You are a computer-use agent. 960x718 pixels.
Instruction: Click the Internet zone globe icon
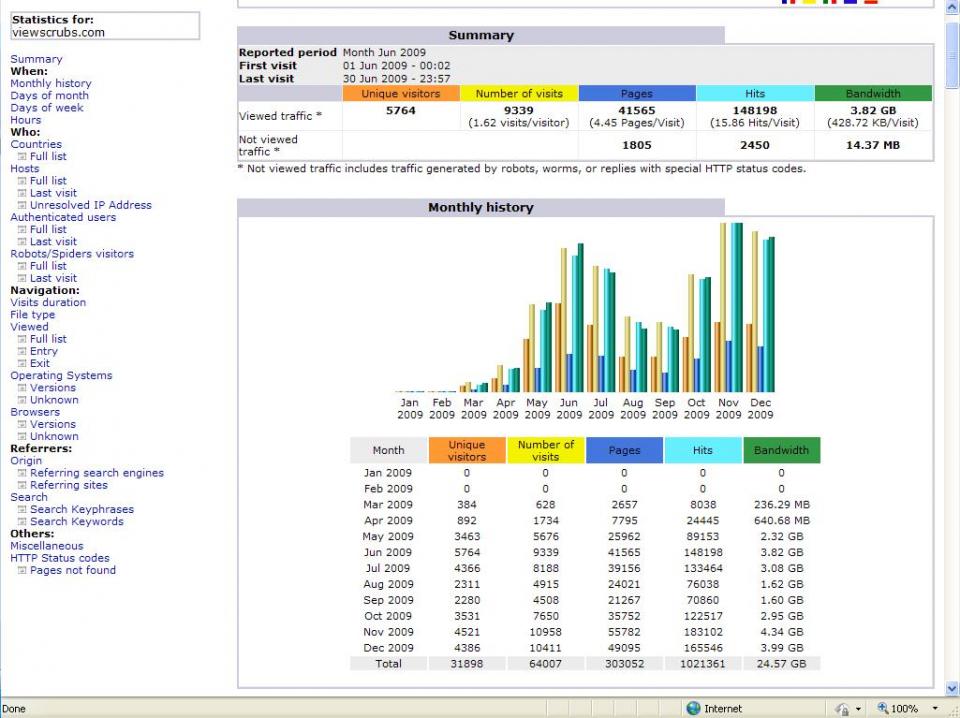693,708
